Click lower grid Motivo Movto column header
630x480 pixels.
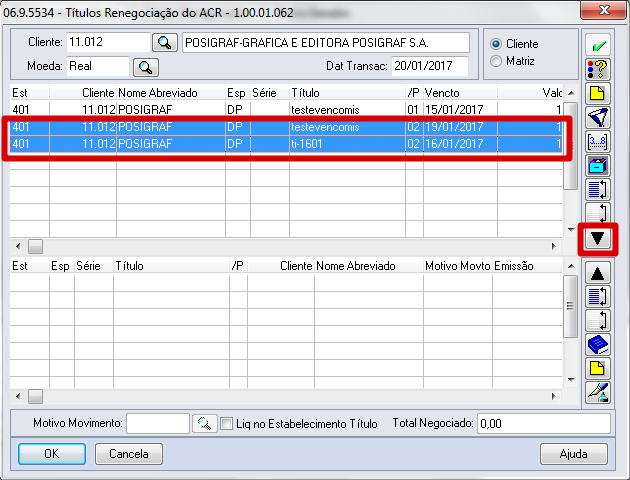pyautogui.click(x=458, y=266)
